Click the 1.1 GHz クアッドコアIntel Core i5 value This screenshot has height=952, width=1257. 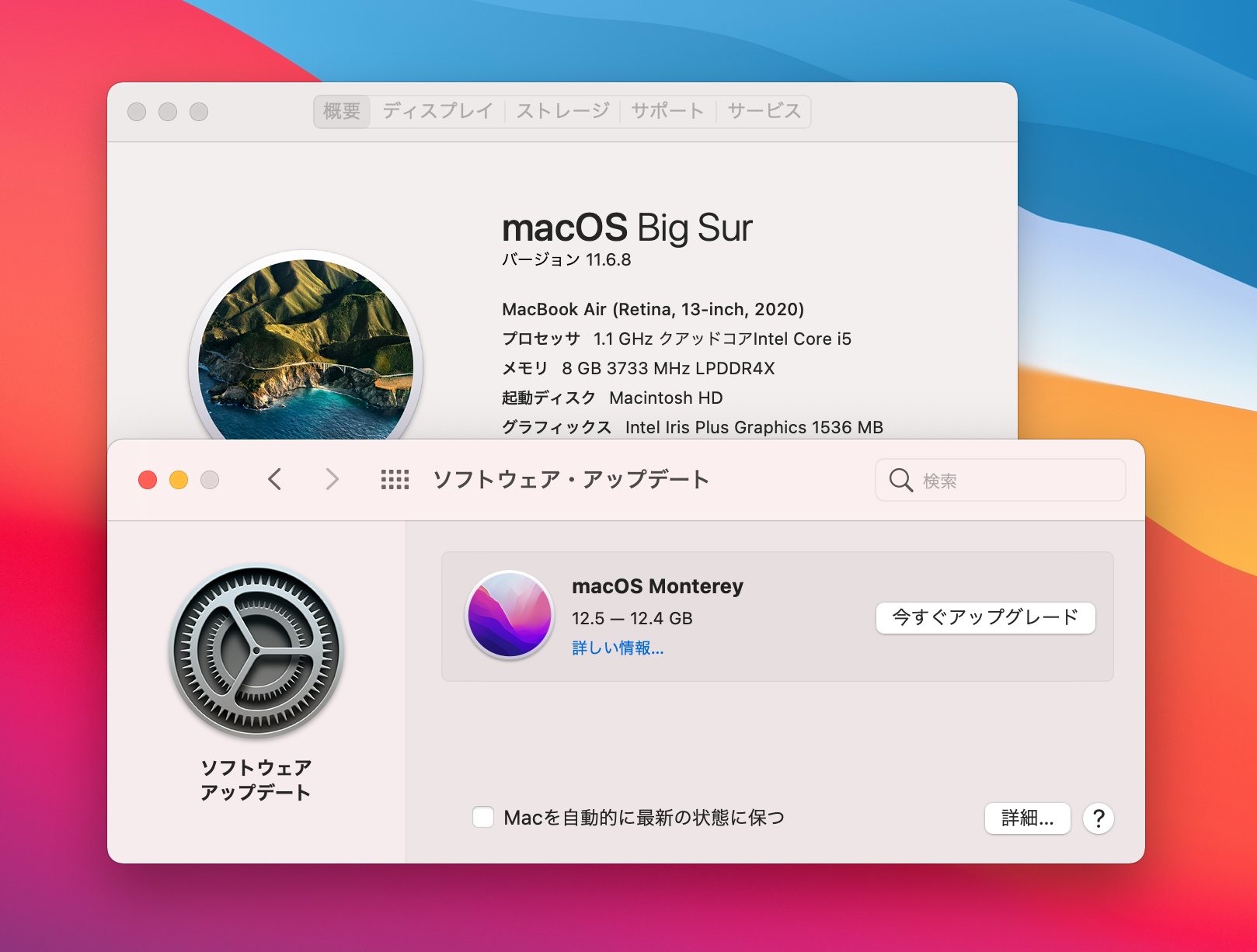point(722,339)
